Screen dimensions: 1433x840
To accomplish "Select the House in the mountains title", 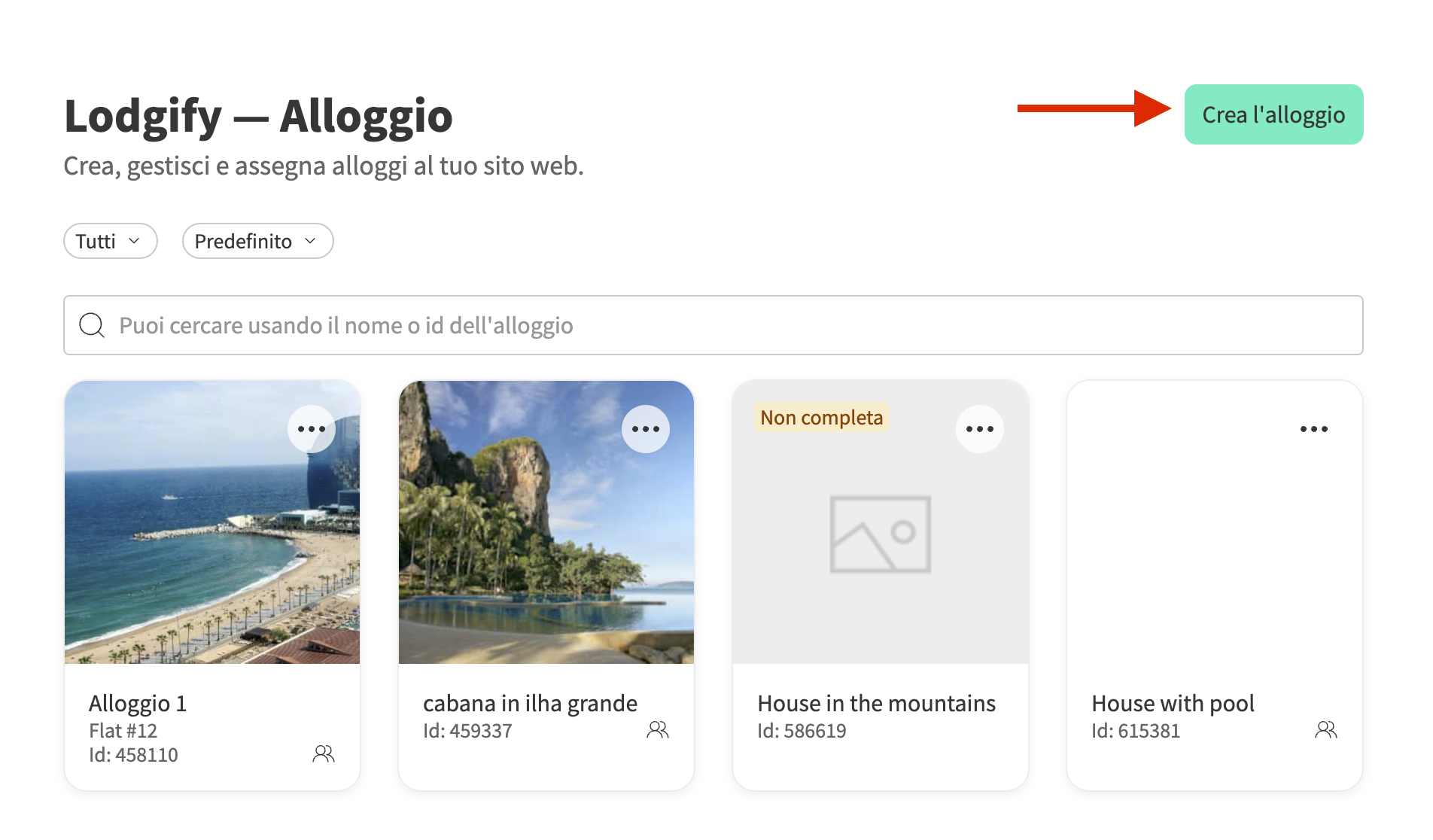I will click(x=876, y=703).
